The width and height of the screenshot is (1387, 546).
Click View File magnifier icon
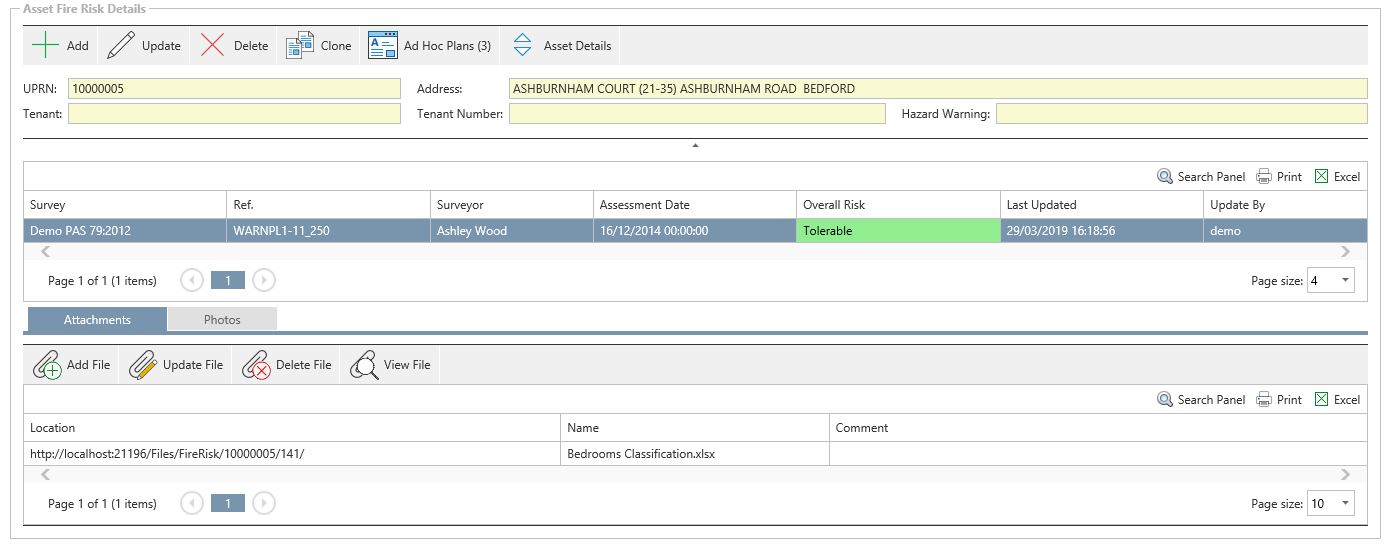(364, 366)
